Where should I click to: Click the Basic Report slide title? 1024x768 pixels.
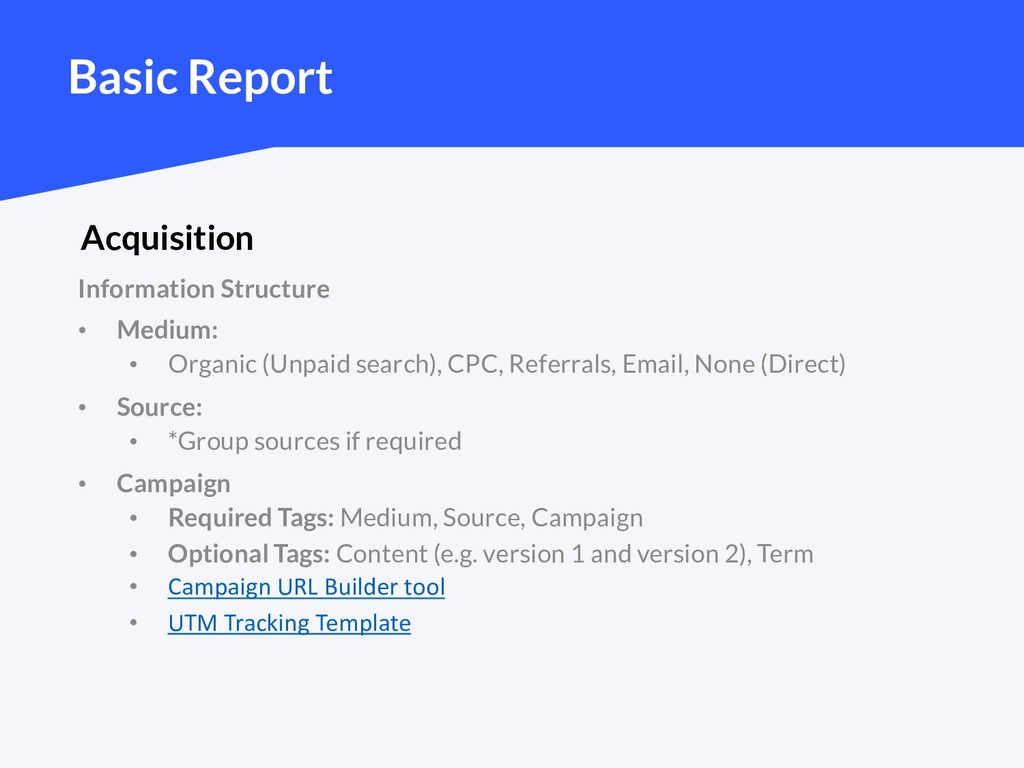point(200,78)
